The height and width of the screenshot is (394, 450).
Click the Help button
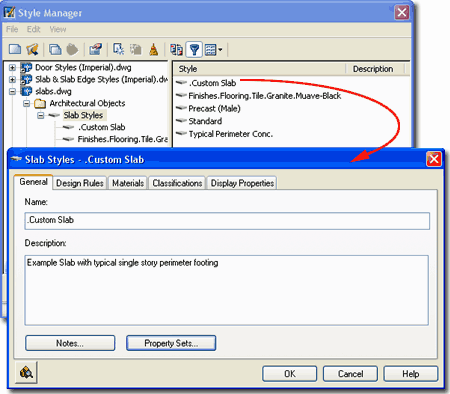411,374
